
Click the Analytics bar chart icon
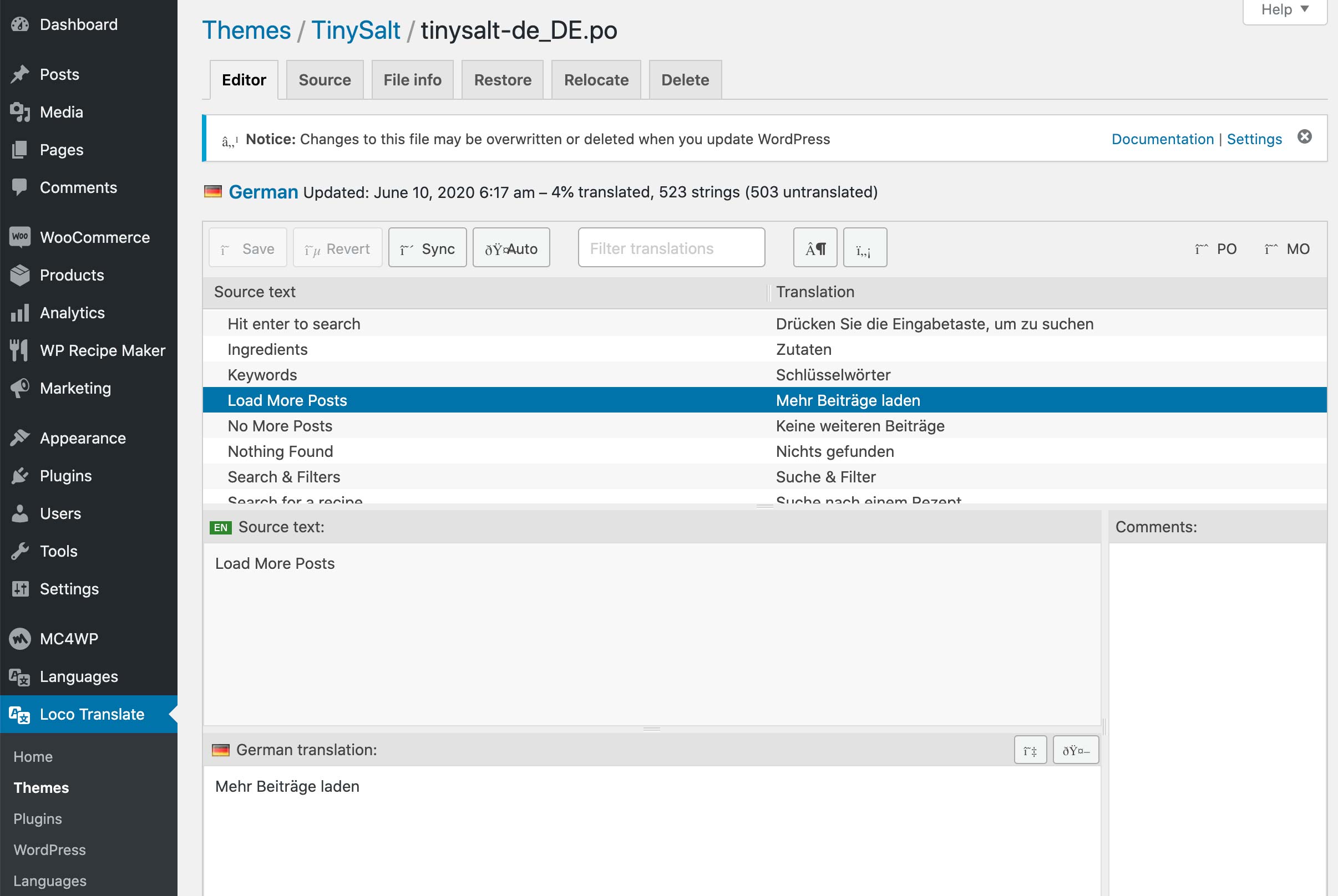(20, 313)
